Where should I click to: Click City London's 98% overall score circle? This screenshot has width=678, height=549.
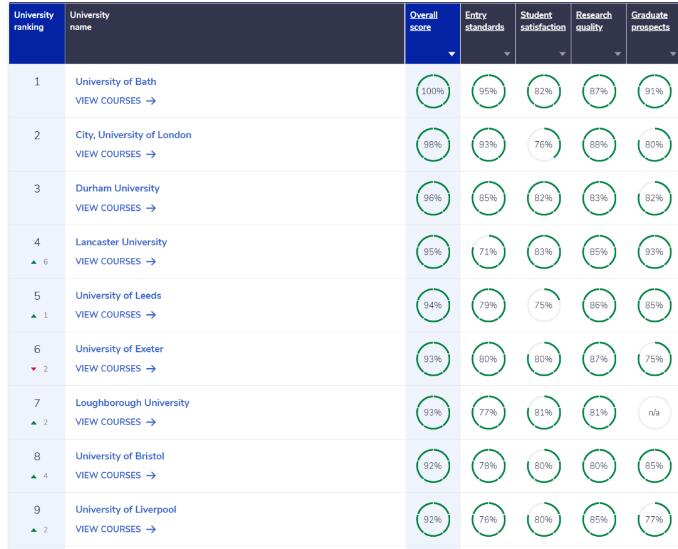[x=433, y=145]
